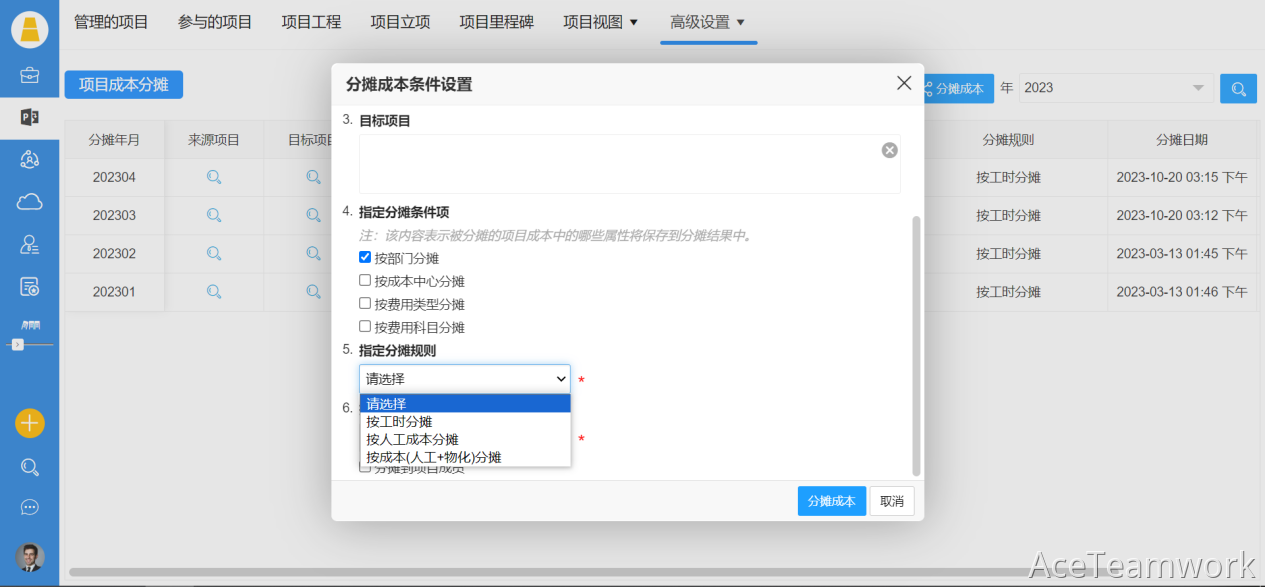Open the cloud icon in sidebar

(29, 202)
